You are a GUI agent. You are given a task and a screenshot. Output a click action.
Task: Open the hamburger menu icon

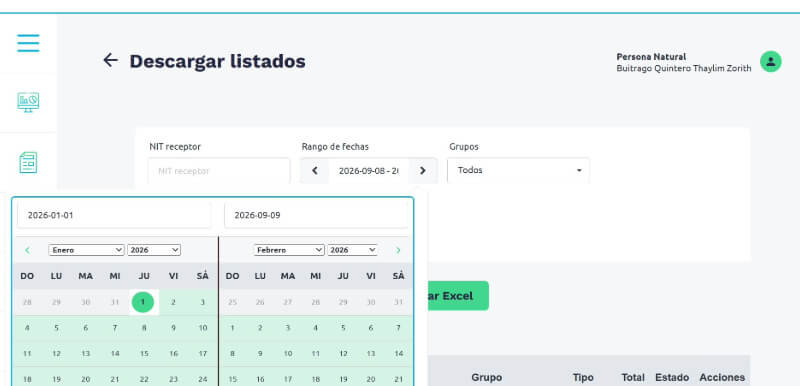click(28, 43)
